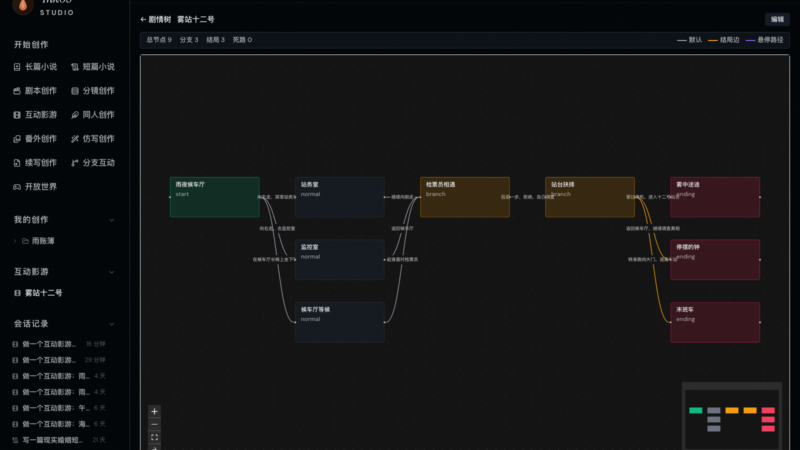This screenshot has width=800, height=450.
Task: Click the 结局 3 stat
Action: [x=215, y=40]
